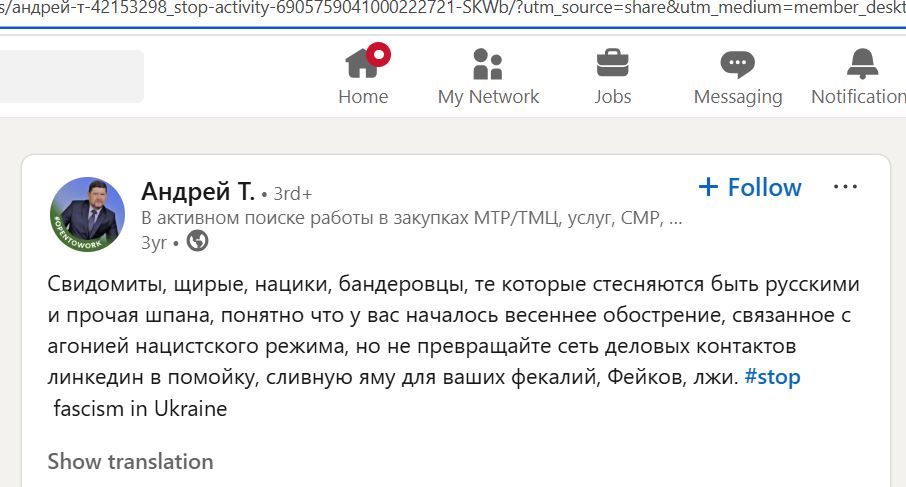Select the My Network label

point(488,96)
